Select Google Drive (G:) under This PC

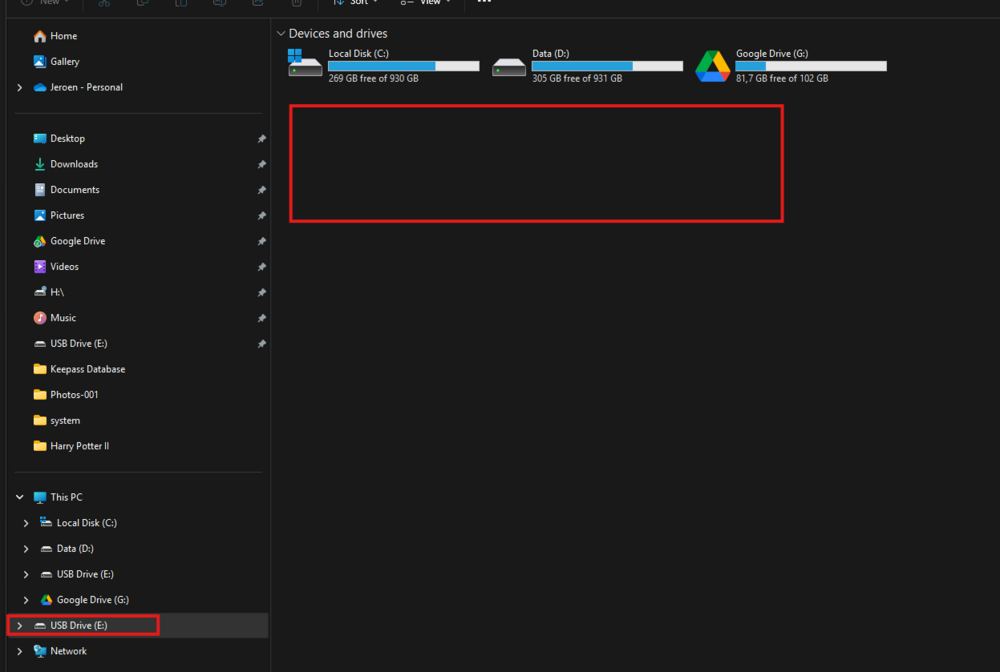click(x=84, y=599)
